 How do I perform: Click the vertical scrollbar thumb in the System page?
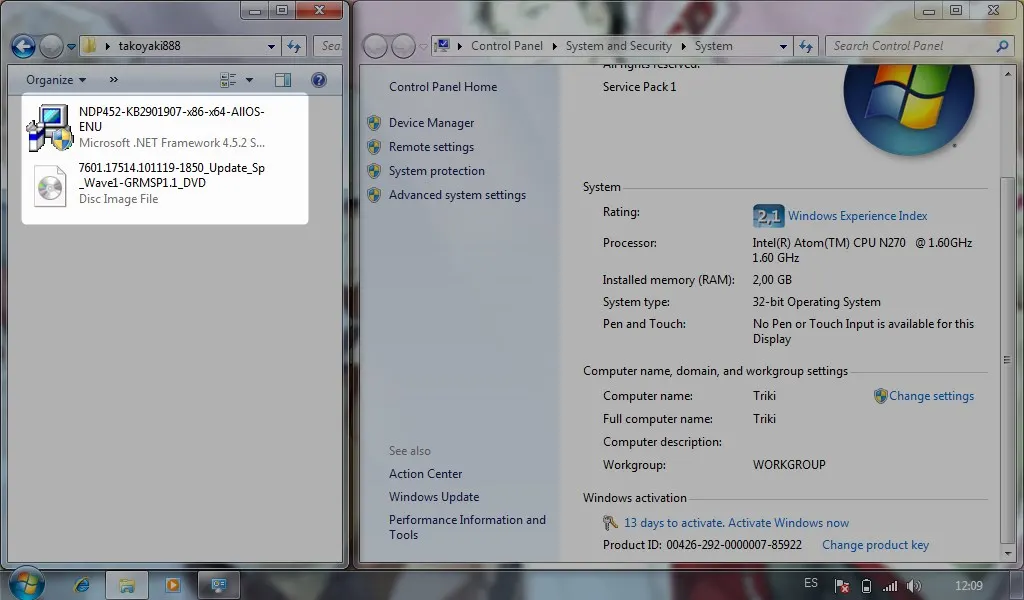[x=1007, y=359]
